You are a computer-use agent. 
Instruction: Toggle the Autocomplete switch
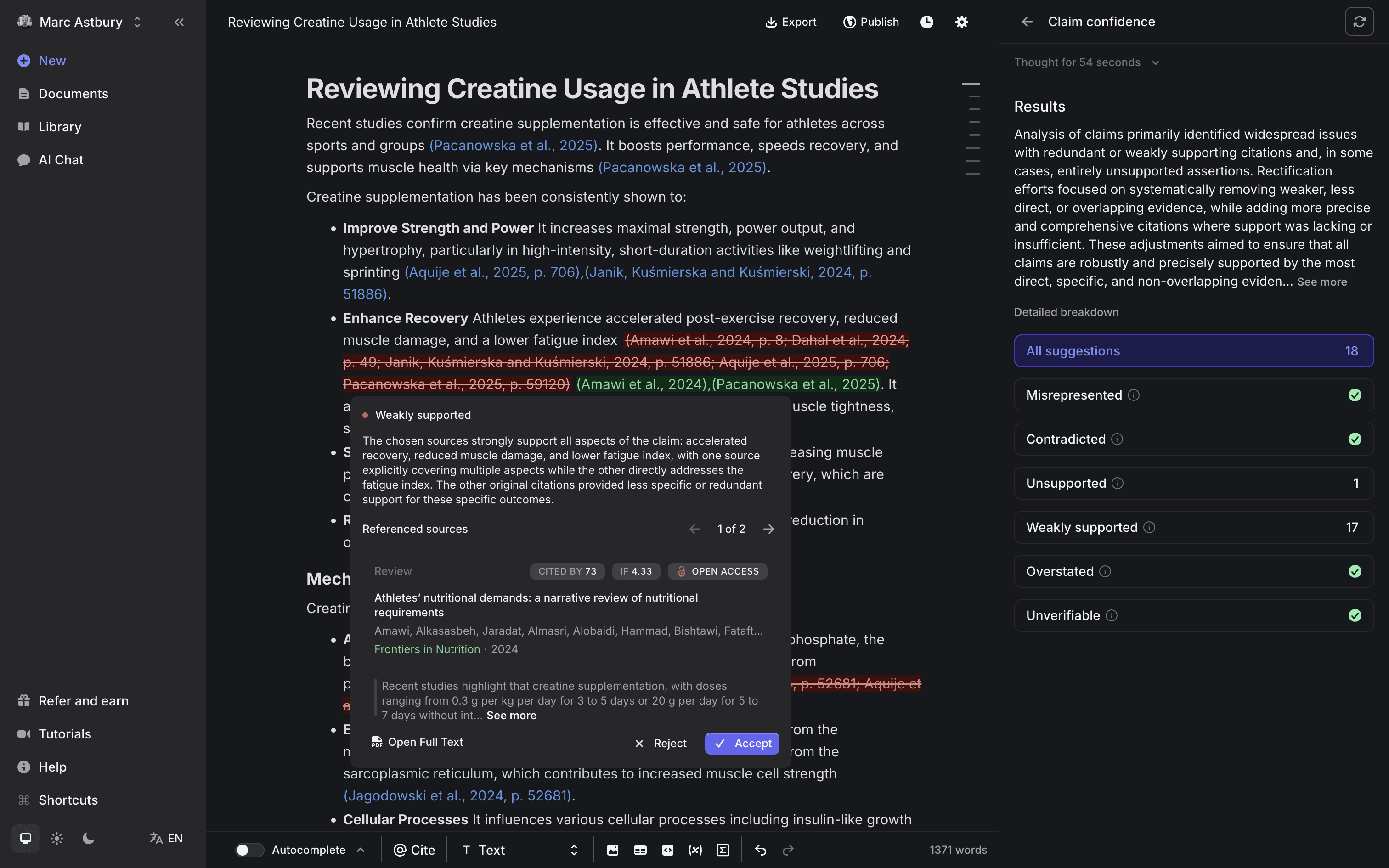[249, 850]
